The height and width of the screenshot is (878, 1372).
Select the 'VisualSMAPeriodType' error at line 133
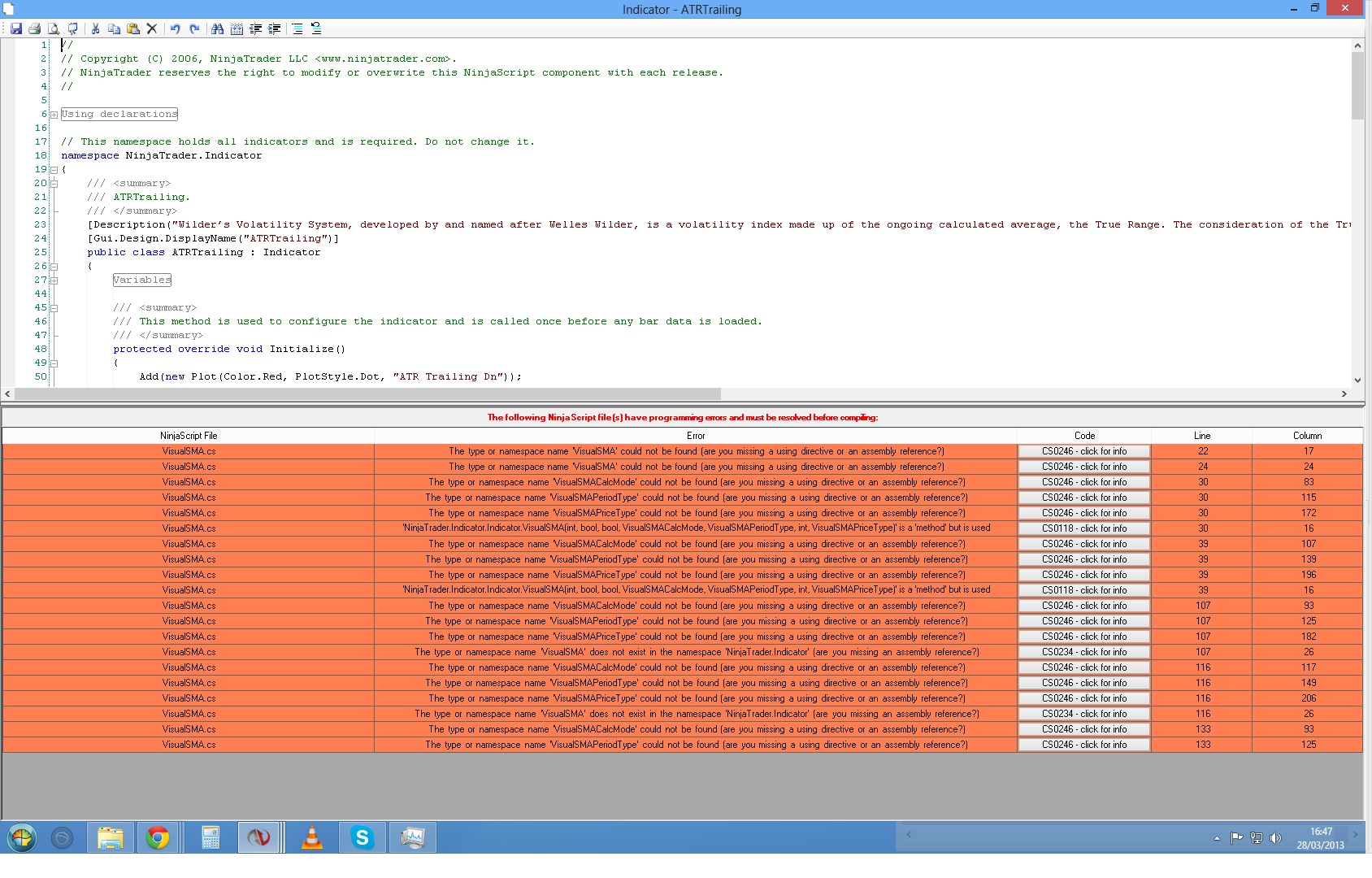tap(696, 745)
